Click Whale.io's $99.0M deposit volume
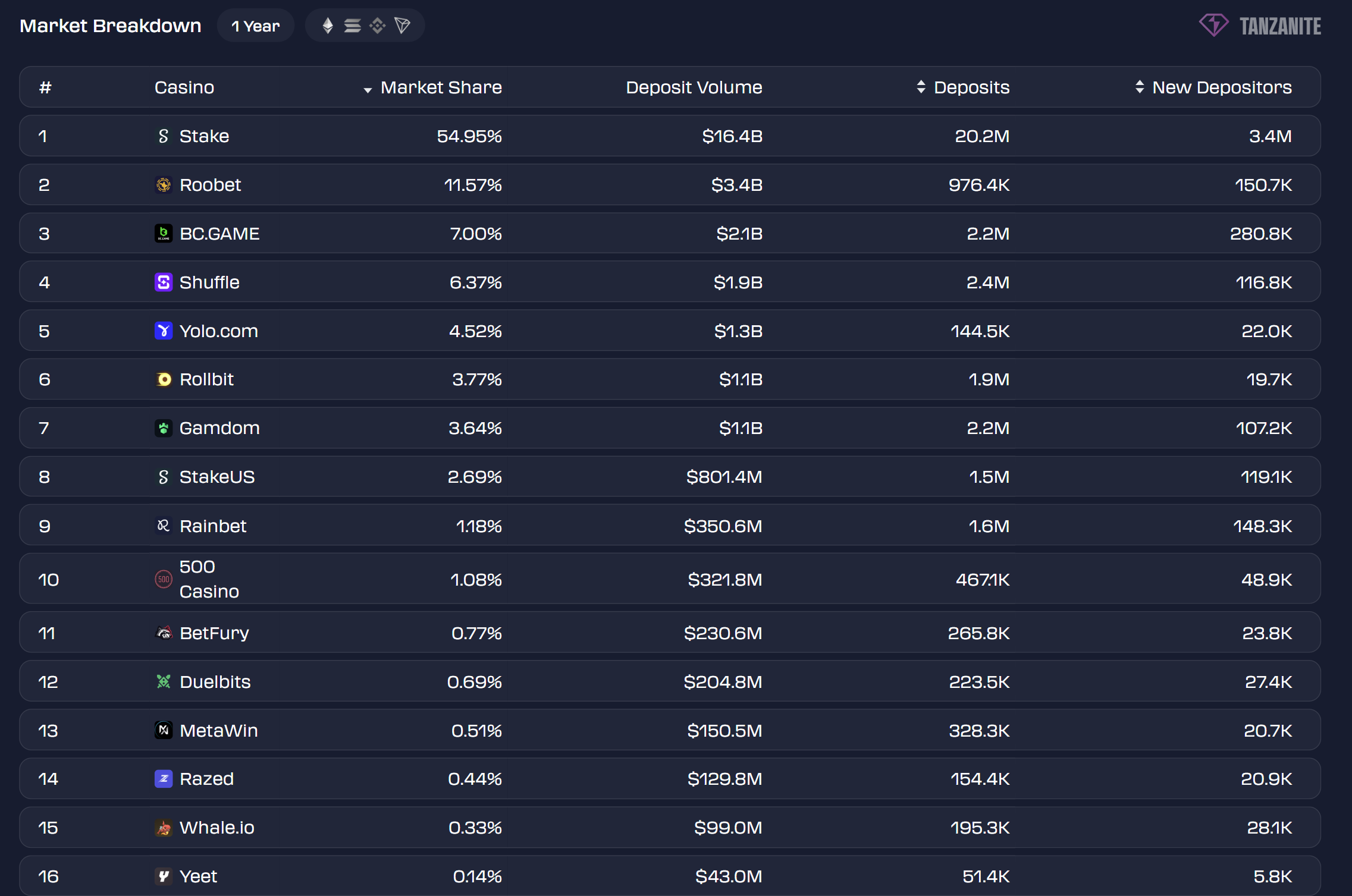 click(728, 828)
